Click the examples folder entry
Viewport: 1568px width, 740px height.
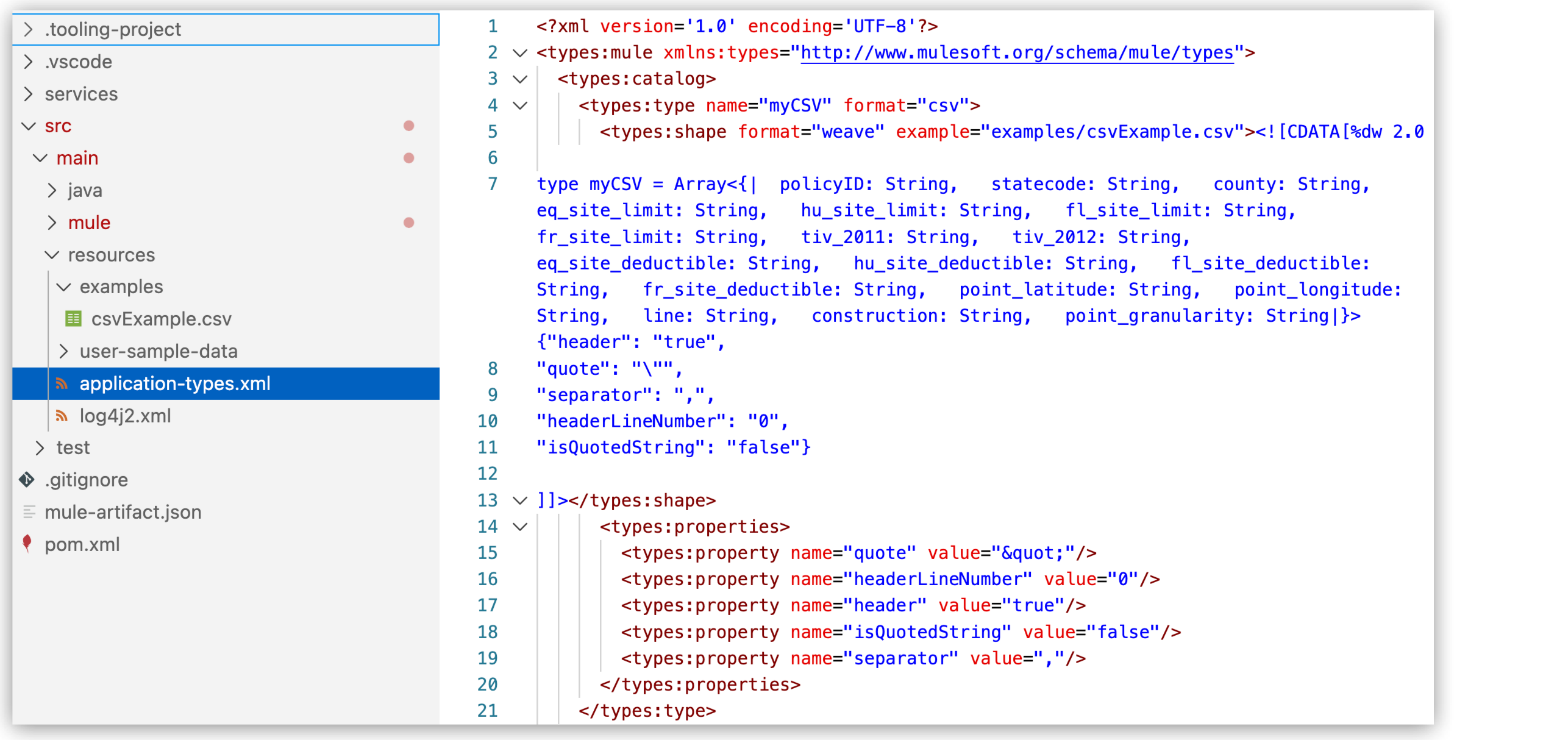[121, 286]
